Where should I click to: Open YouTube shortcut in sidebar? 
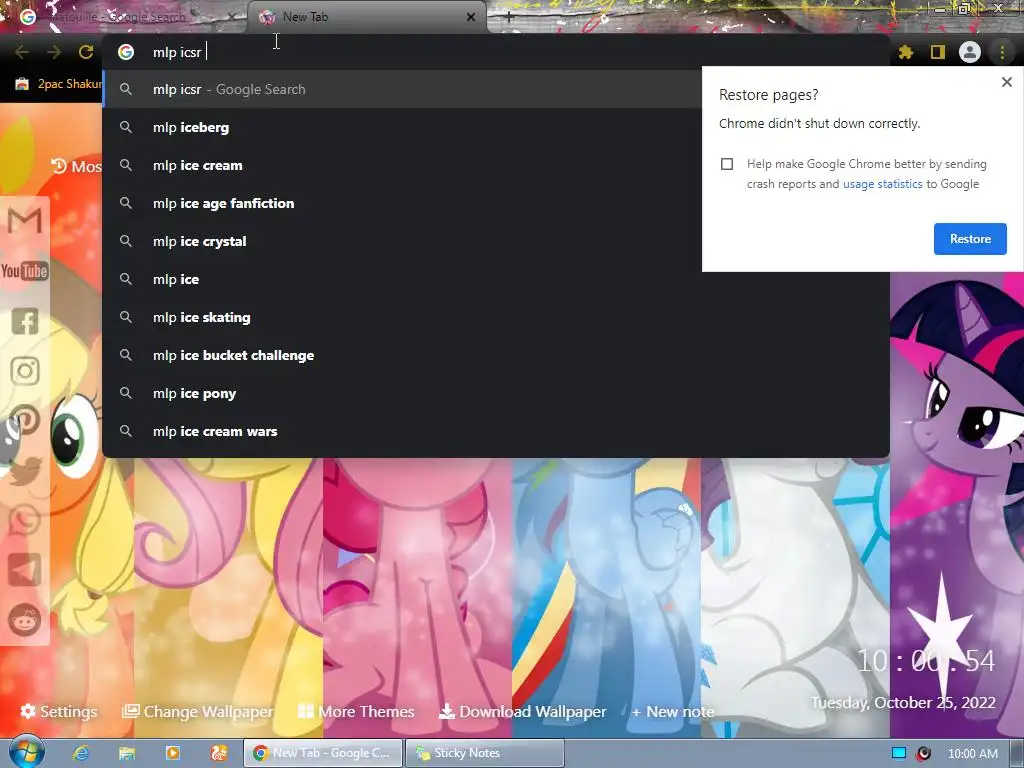(x=25, y=270)
